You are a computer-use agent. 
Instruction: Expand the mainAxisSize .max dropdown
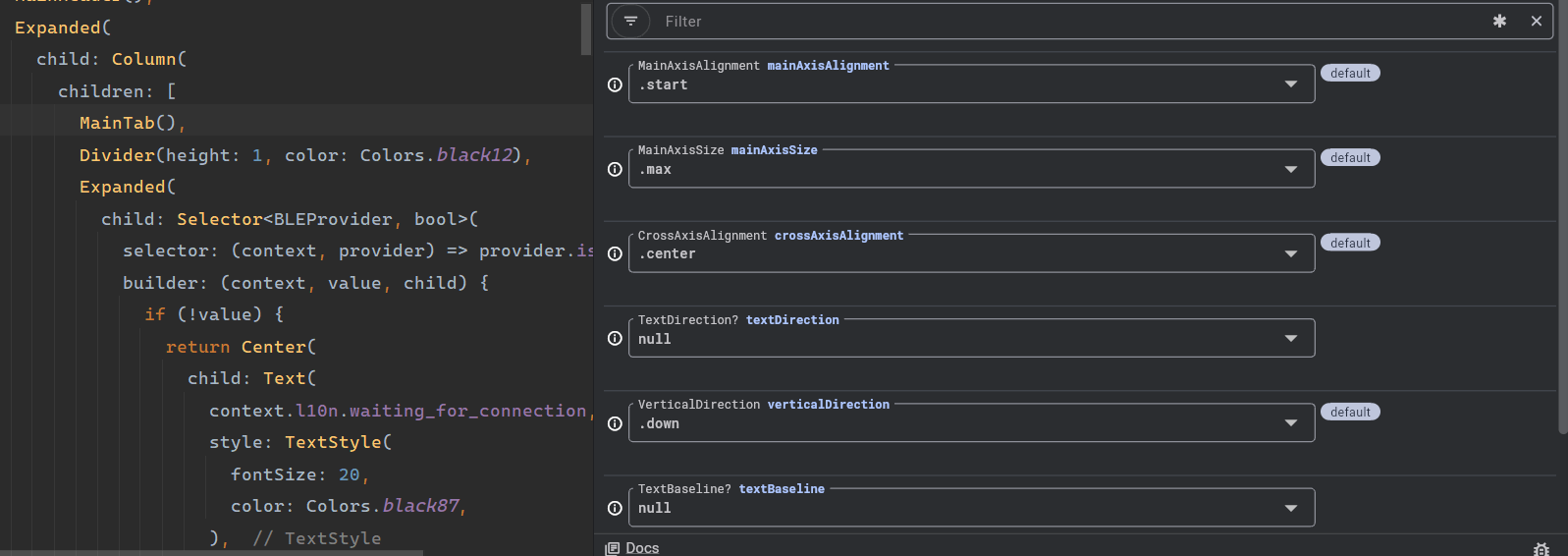coord(971,169)
